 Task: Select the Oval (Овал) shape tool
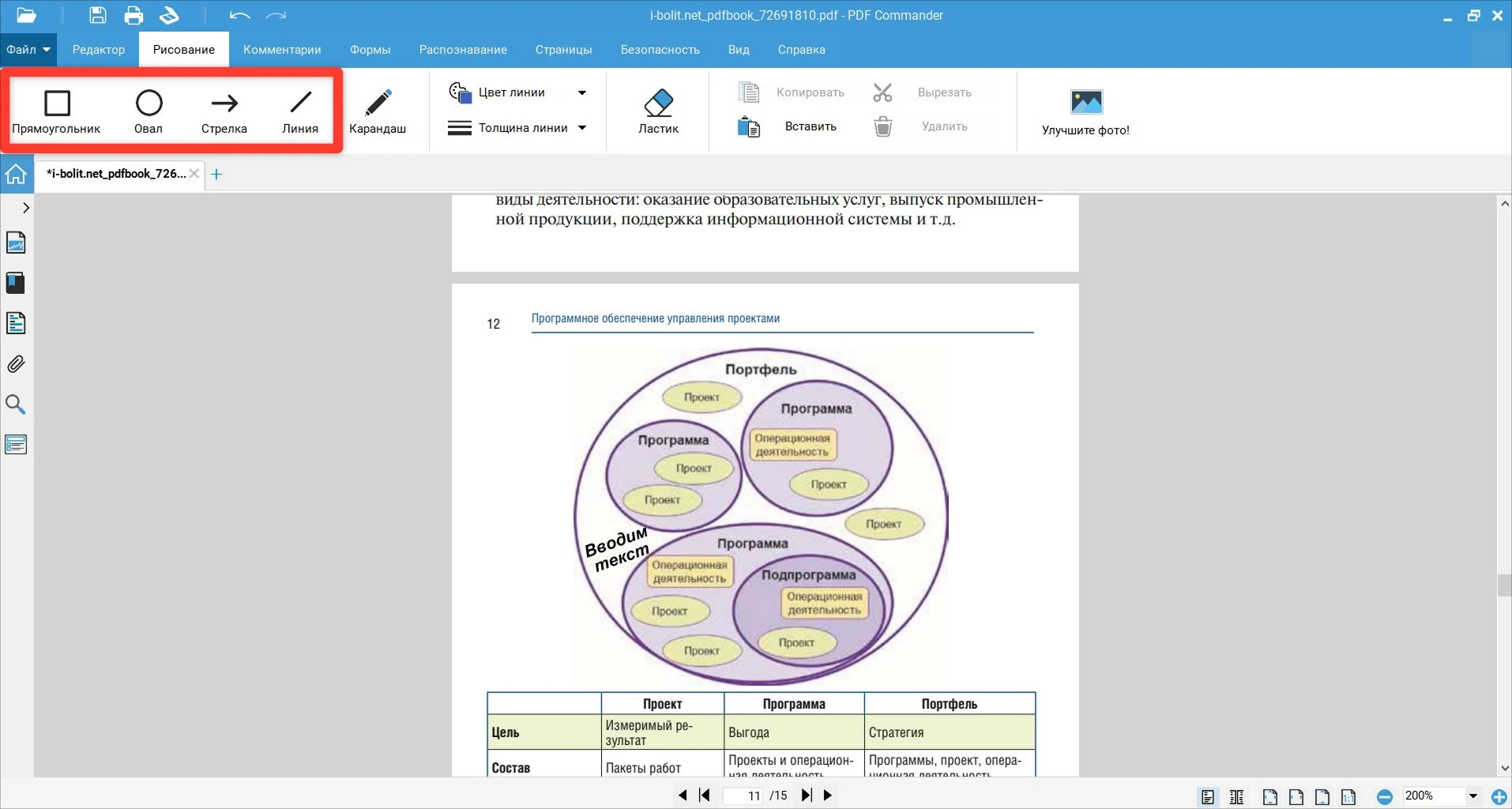(149, 111)
